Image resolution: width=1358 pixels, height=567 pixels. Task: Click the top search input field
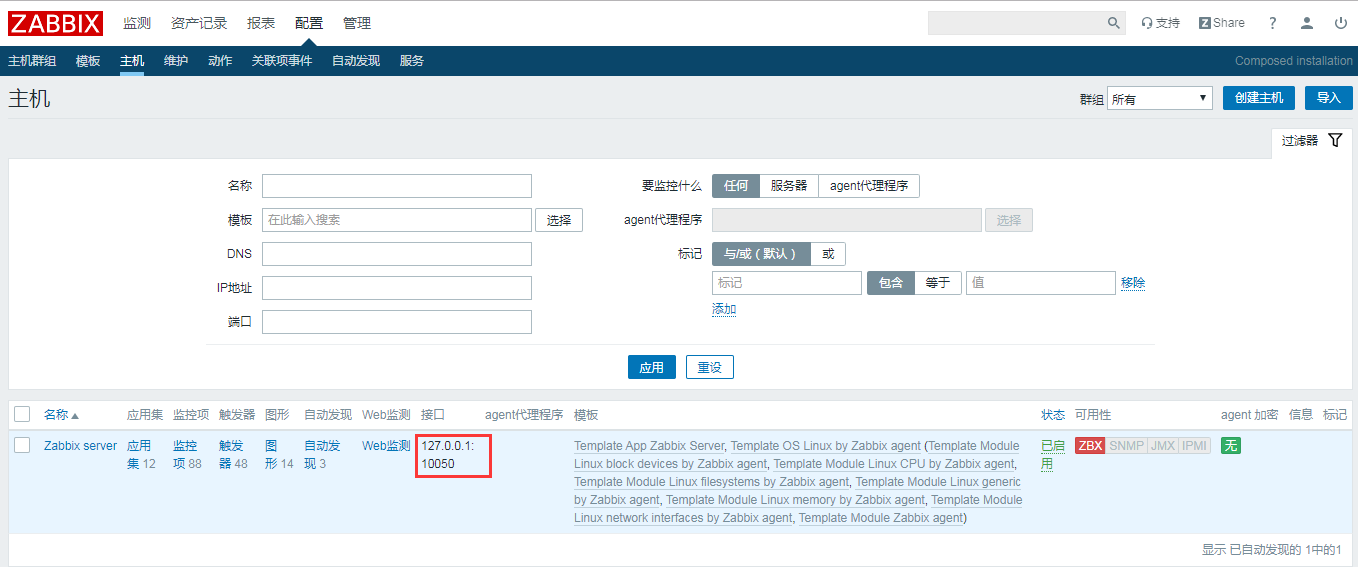pos(1017,23)
